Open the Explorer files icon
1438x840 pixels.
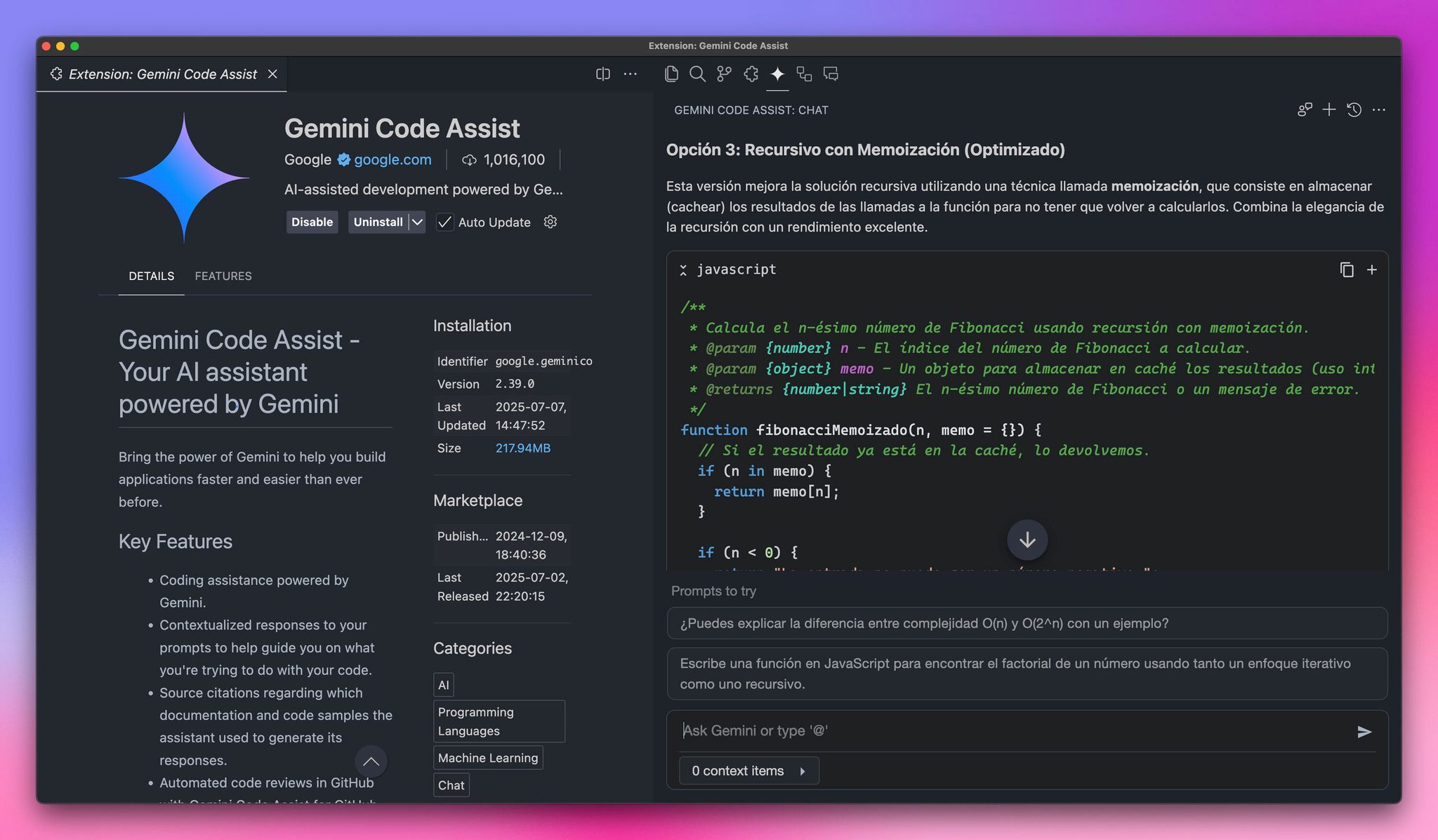point(671,74)
